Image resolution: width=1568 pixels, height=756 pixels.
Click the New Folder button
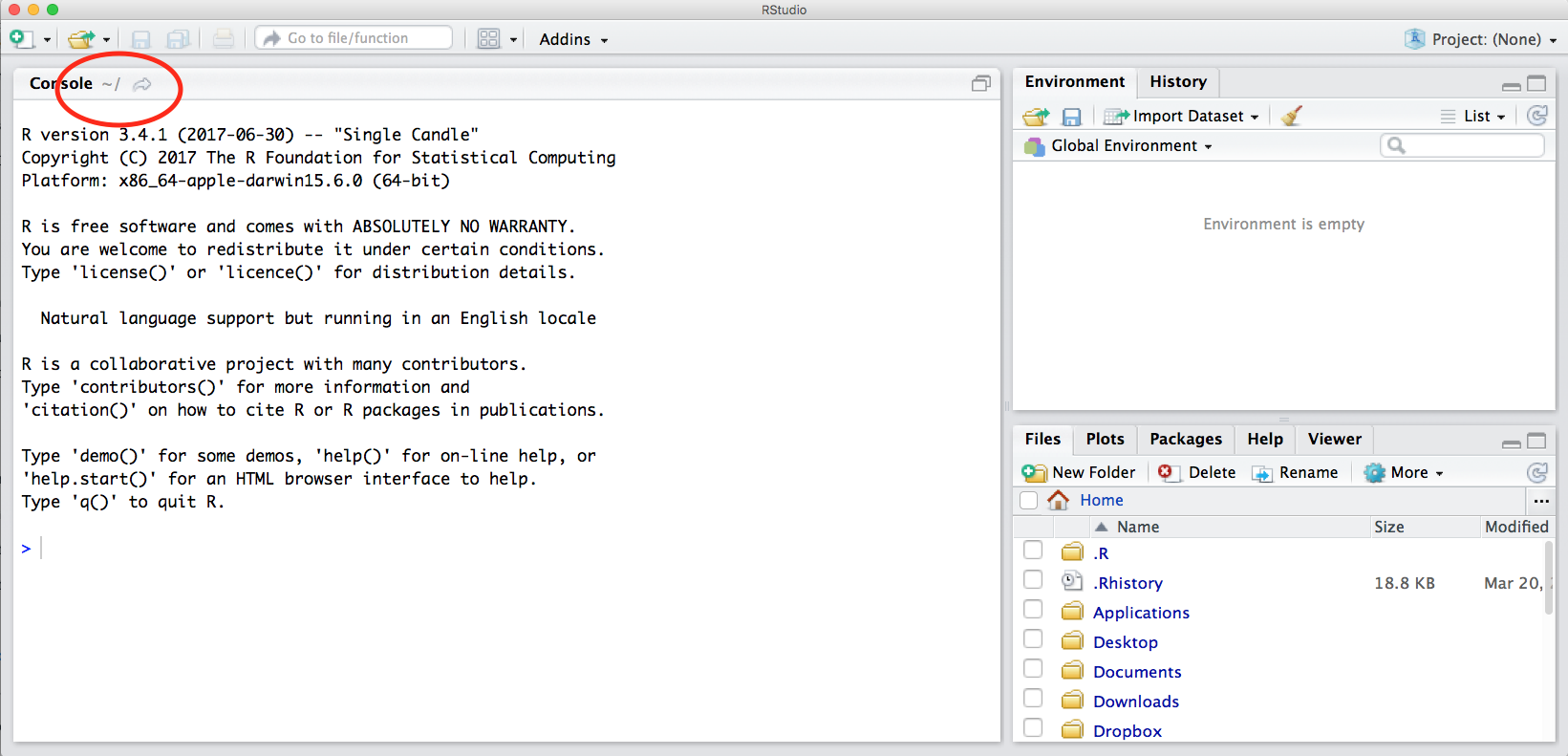[1079, 472]
